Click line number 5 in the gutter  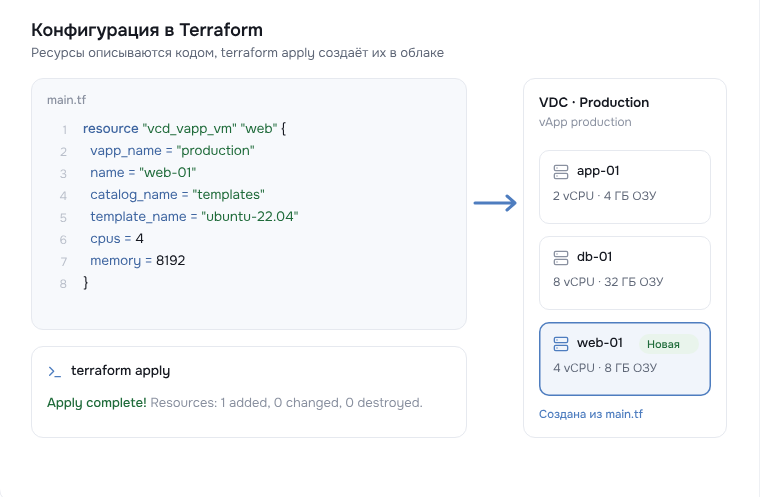(x=63, y=218)
